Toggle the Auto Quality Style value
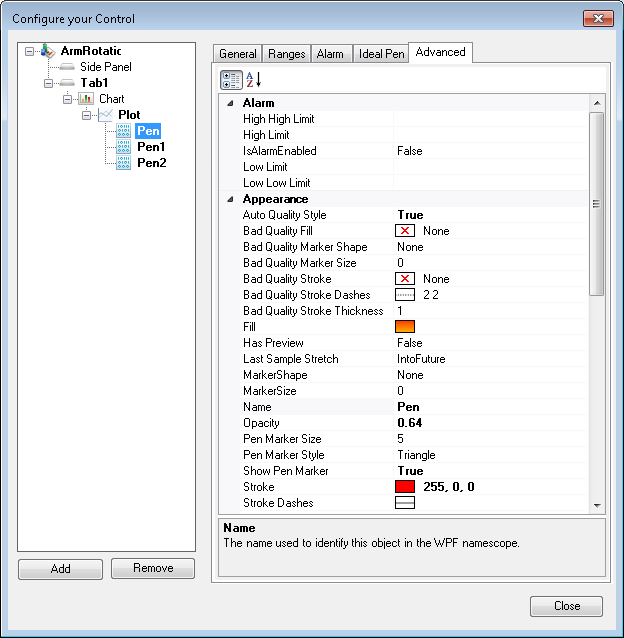This screenshot has height=638, width=624. [410, 215]
